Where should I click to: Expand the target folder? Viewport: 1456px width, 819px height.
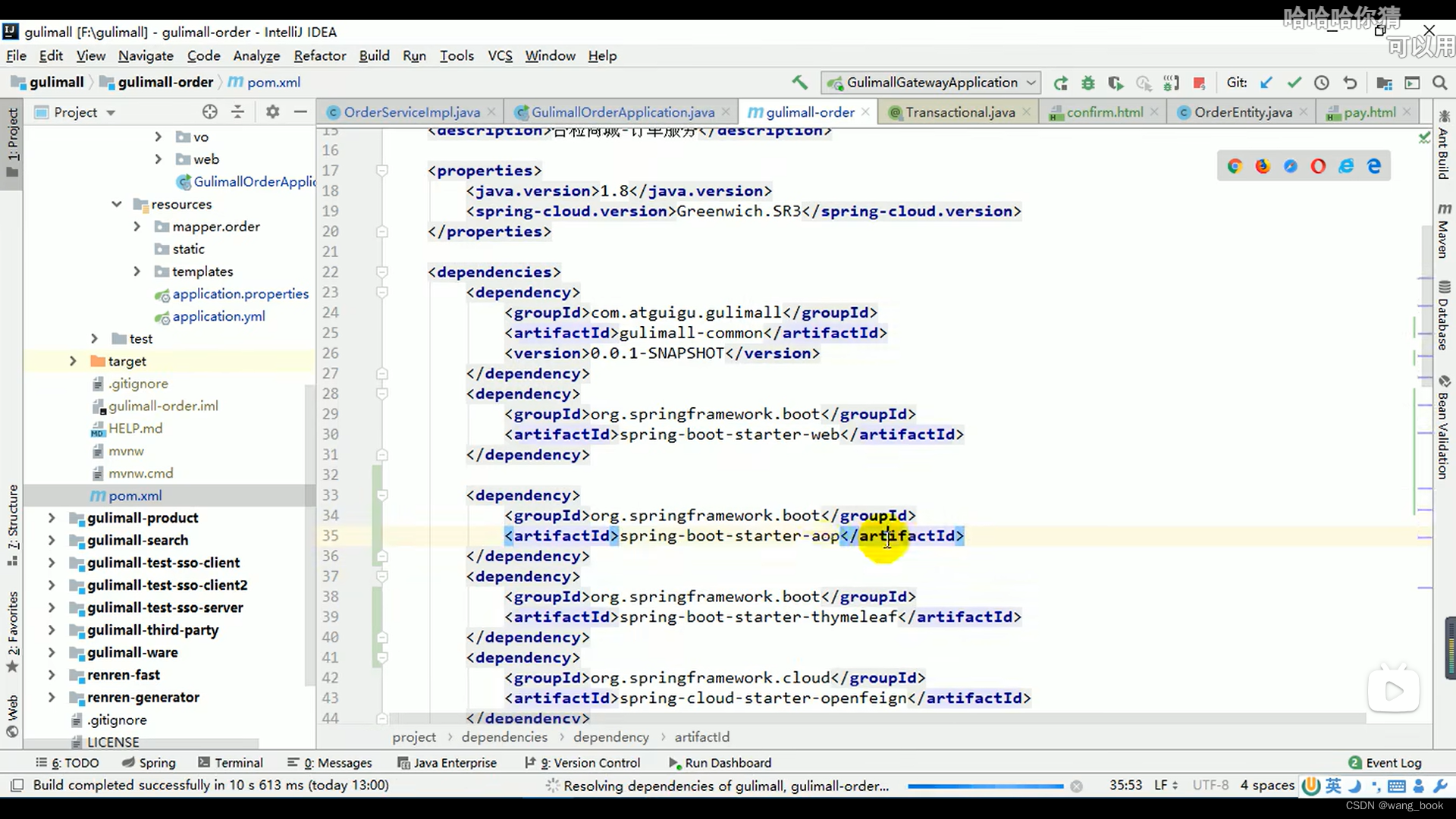point(73,361)
